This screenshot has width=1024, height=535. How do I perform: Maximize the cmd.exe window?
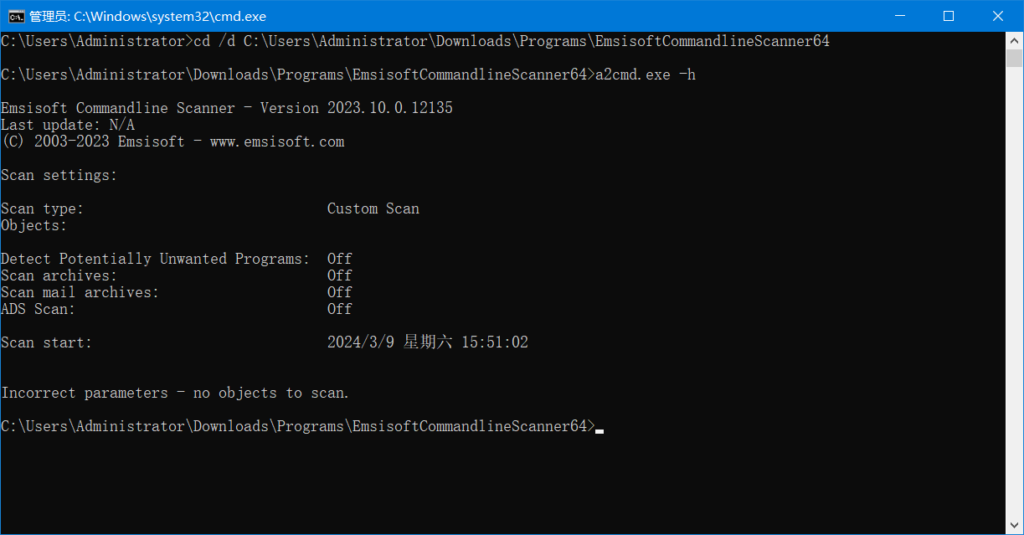coord(949,16)
